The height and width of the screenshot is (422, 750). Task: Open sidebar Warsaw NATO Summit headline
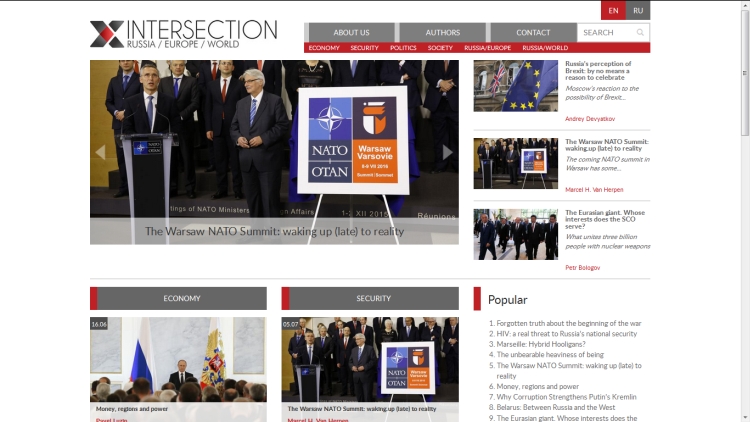coord(607,145)
